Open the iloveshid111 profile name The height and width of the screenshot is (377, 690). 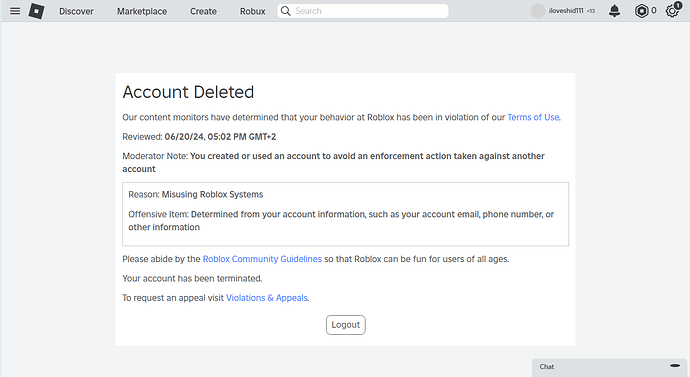566,11
